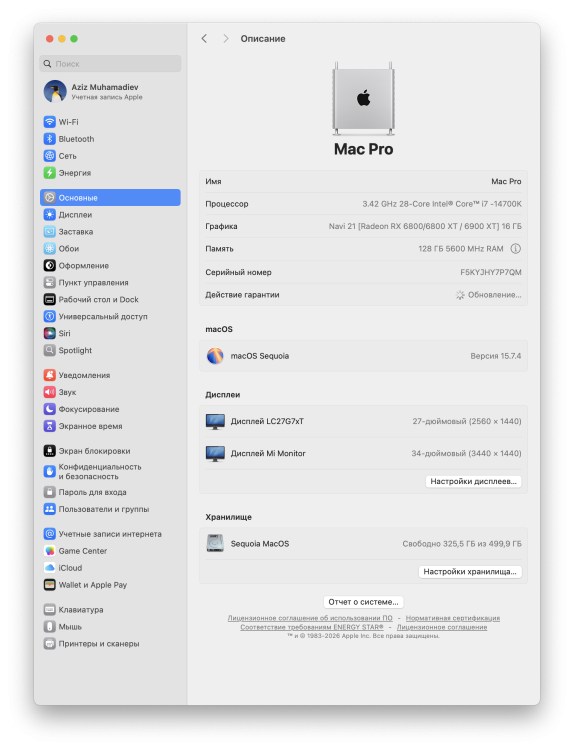Click the Версия 15.7.4 text
Image resolution: width=574 pixels, height=750 pixels.
pyautogui.click(x=496, y=356)
